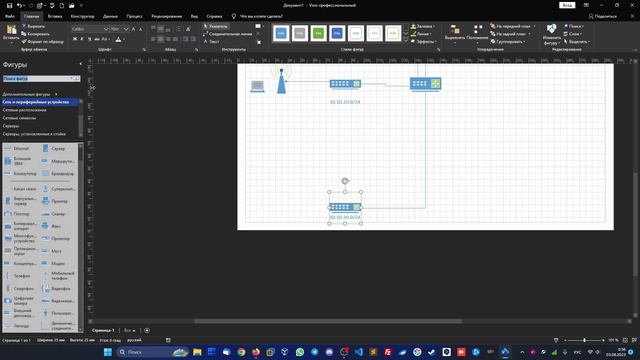Click Copy (Копировать) in the clipboard group
This screenshot has width=640, height=360.
pos(36,34)
